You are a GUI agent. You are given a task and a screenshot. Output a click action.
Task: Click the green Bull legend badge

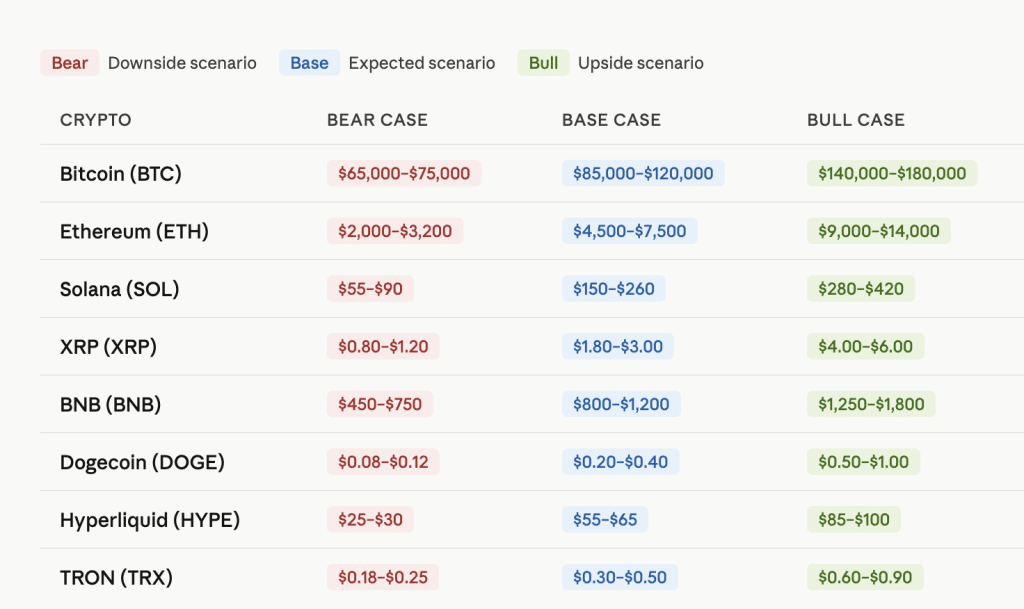tap(543, 63)
